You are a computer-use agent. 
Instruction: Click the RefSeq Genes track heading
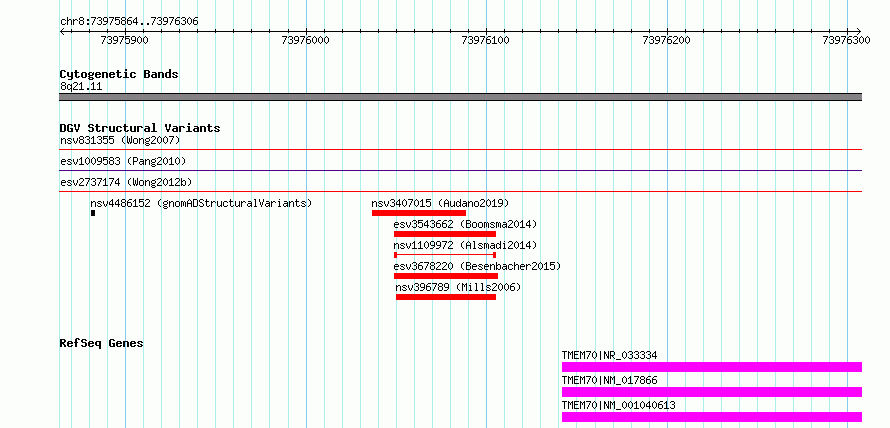(101, 343)
